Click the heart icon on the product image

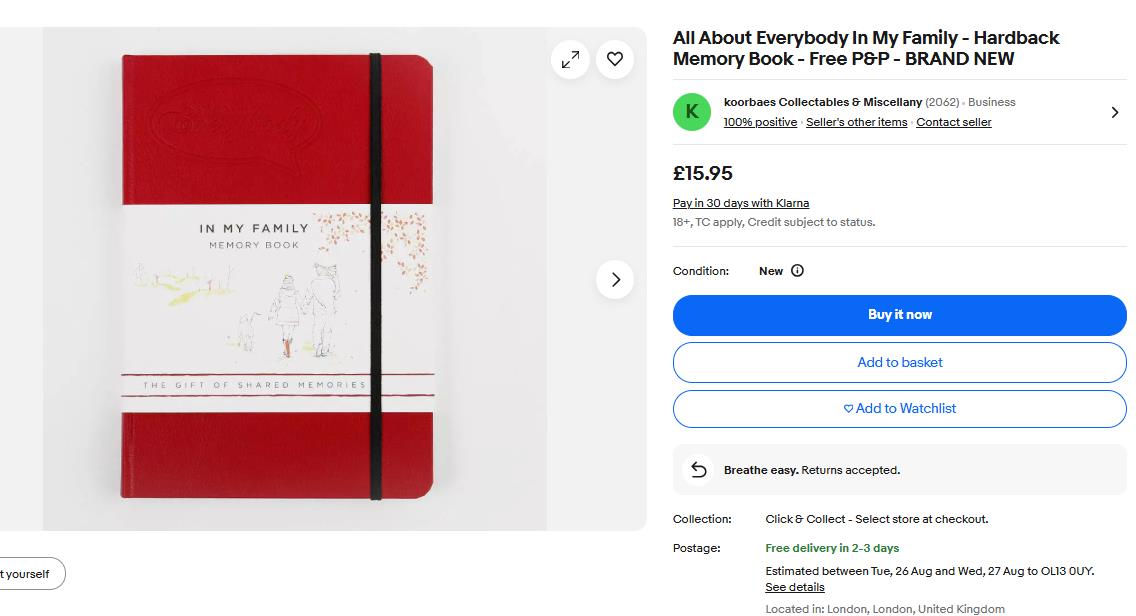click(615, 59)
